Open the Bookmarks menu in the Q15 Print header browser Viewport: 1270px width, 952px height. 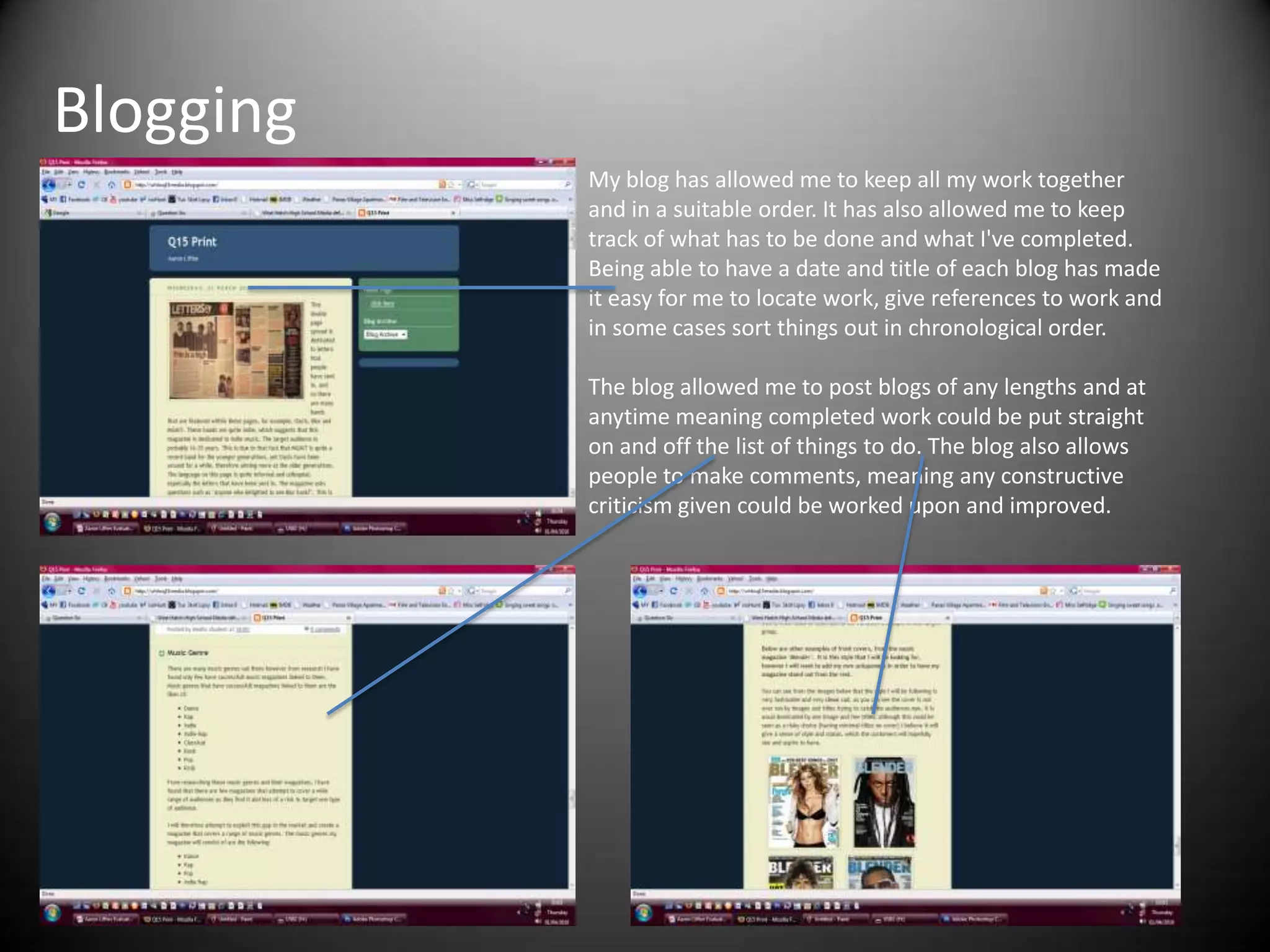point(116,172)
